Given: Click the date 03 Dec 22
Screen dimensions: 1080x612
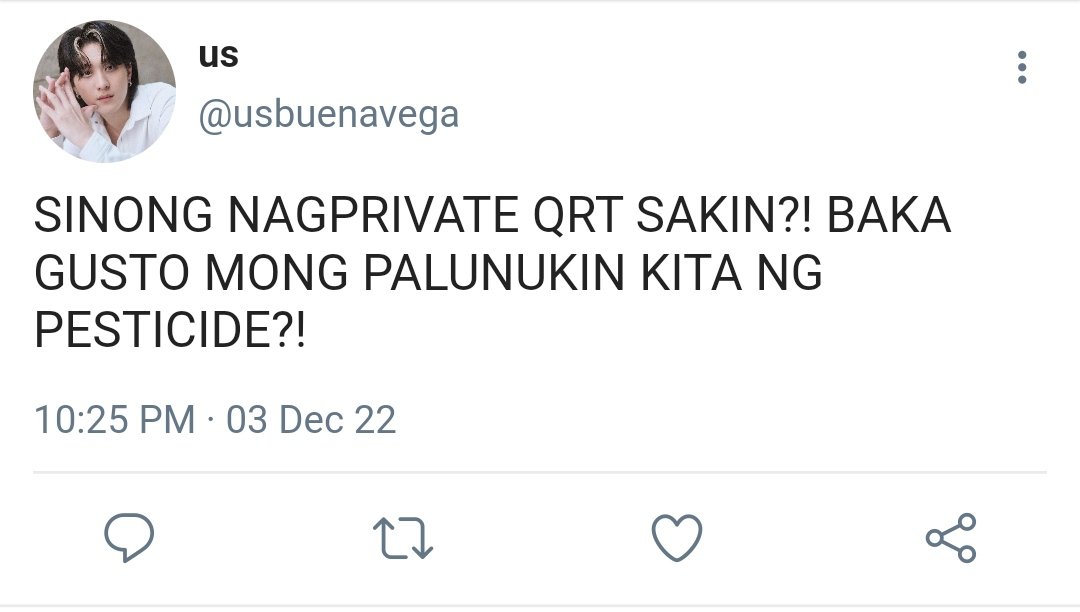Looking at the screenshot, I should (311, 420).
